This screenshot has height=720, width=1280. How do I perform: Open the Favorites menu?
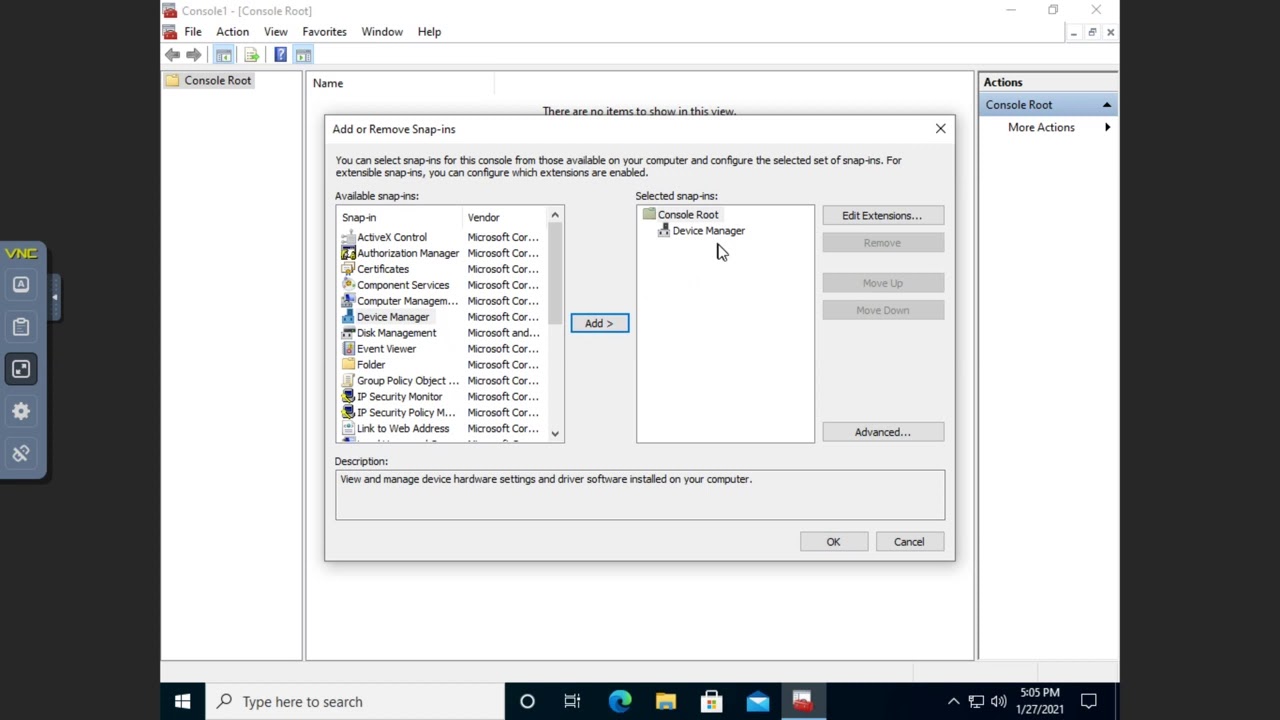pos(324,32)
